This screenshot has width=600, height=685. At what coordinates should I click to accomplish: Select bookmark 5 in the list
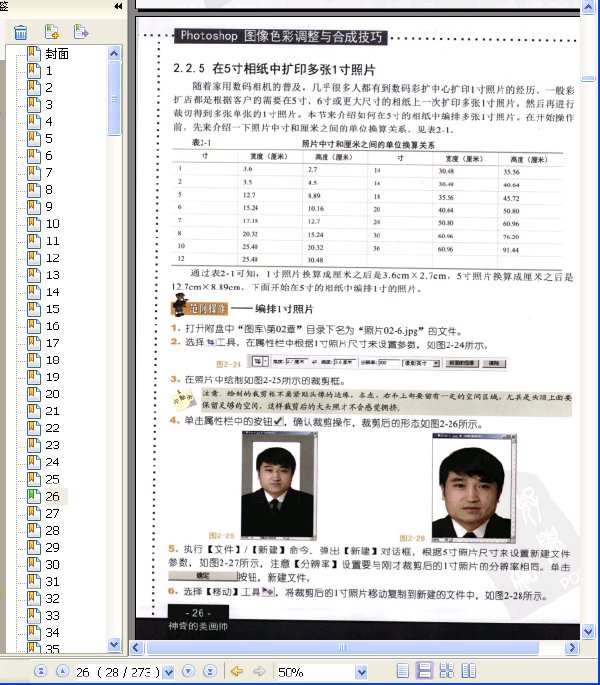pyautogui.click(x=49, y=139)
